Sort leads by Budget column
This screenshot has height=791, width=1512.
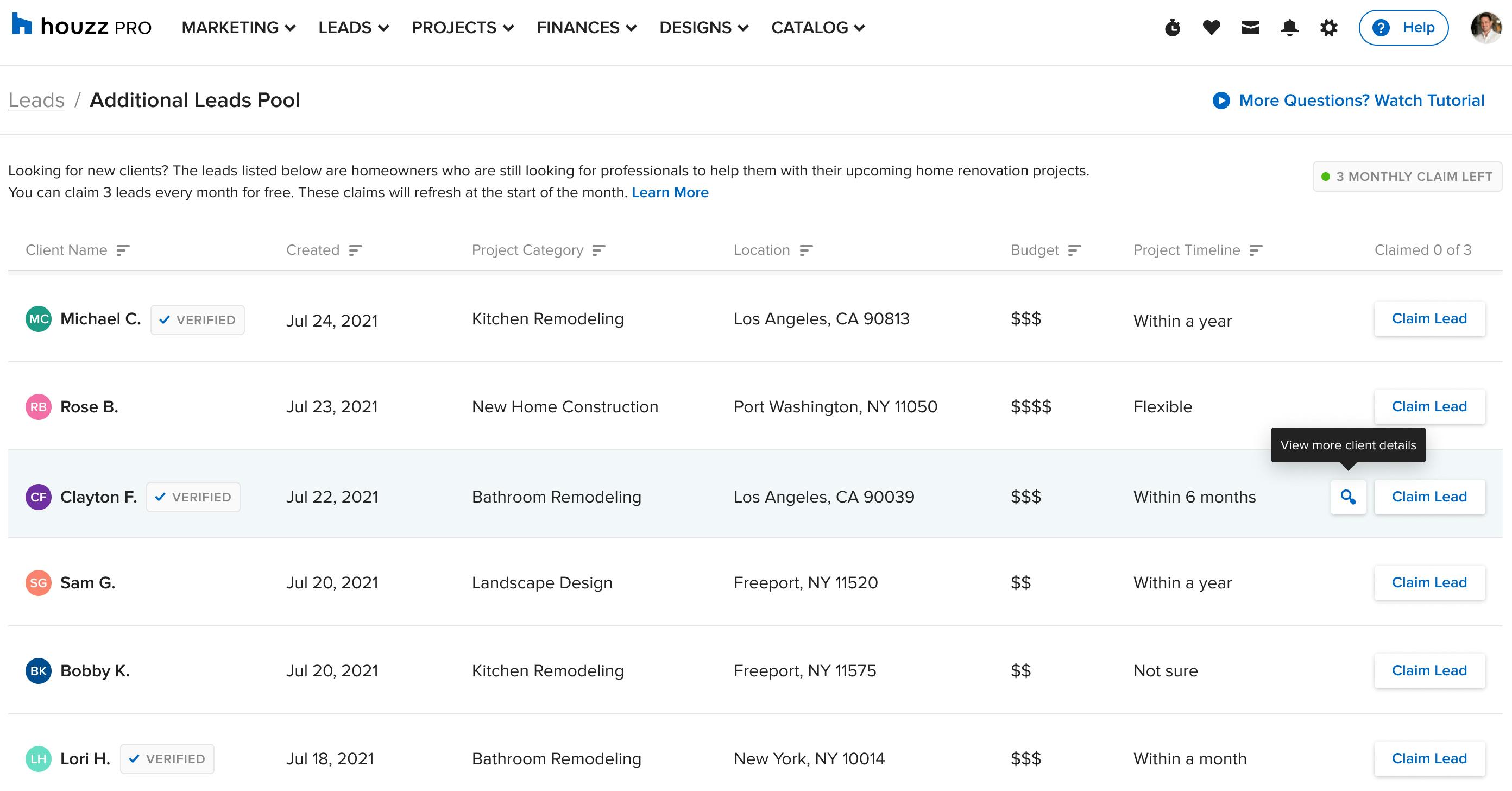click(1075, 249)
